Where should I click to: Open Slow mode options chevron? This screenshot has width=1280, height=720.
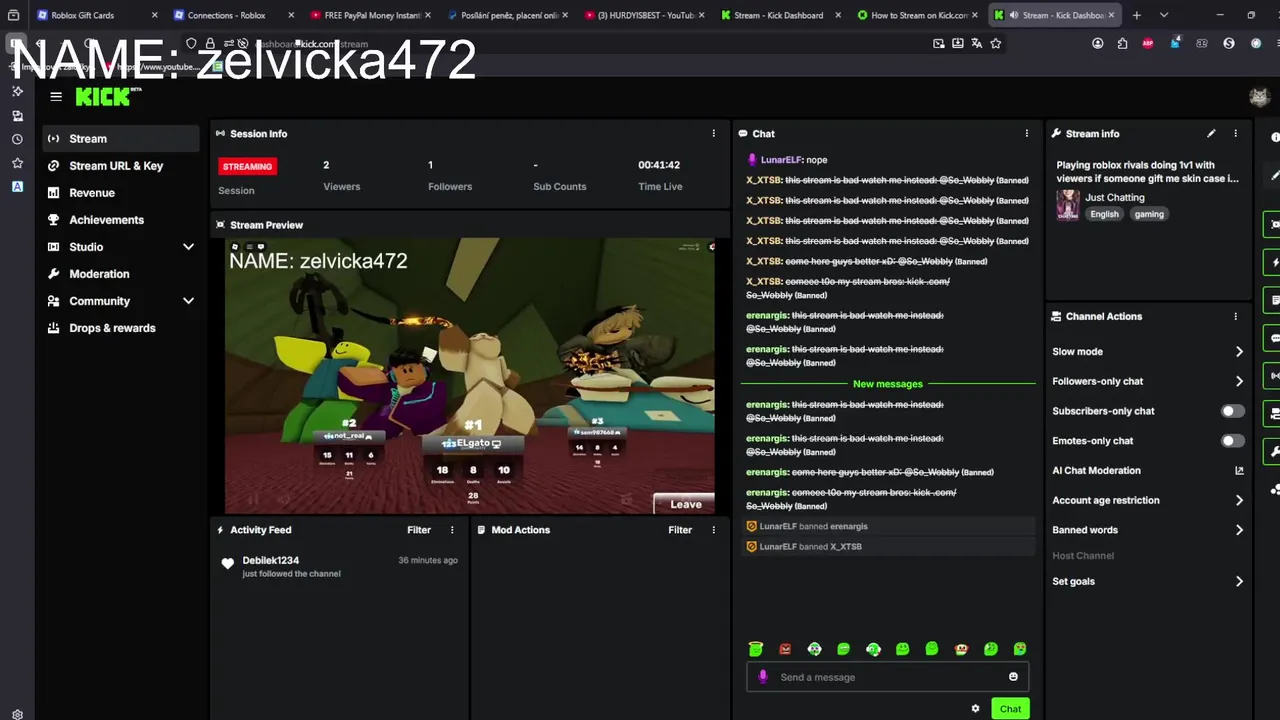tap(1239, 352)
